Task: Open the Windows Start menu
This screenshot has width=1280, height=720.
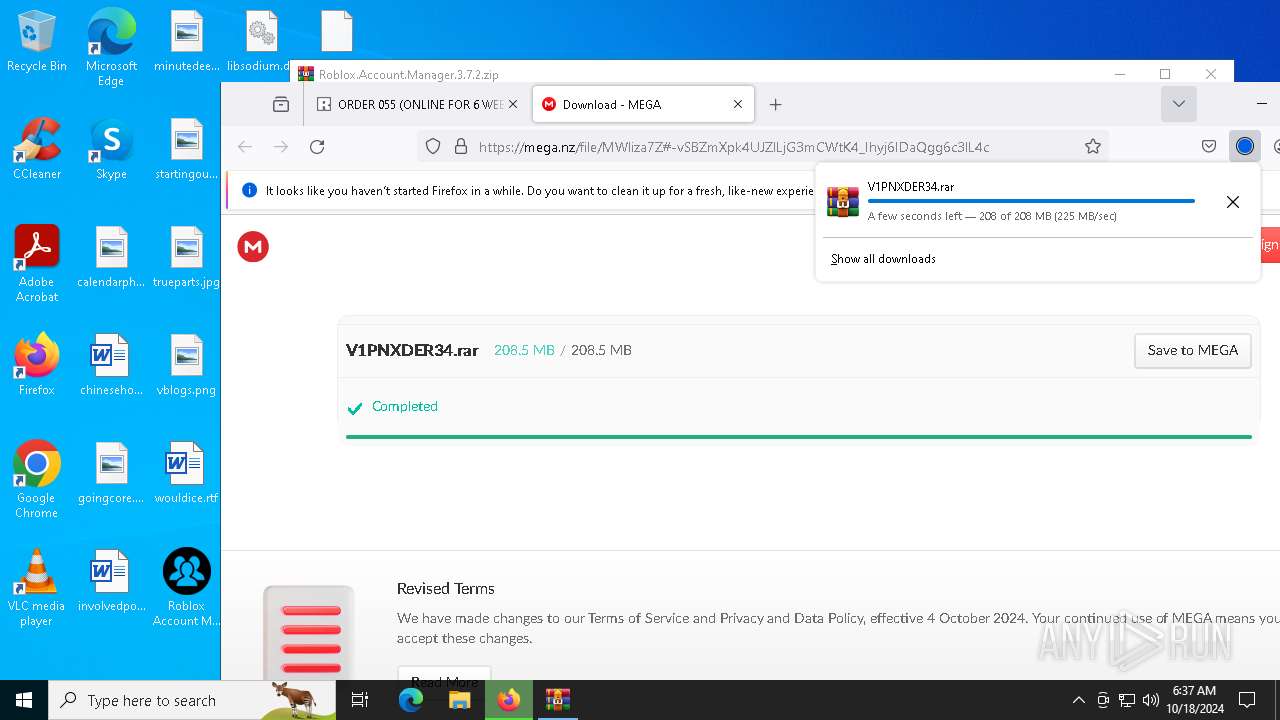Action: (24, 700)
